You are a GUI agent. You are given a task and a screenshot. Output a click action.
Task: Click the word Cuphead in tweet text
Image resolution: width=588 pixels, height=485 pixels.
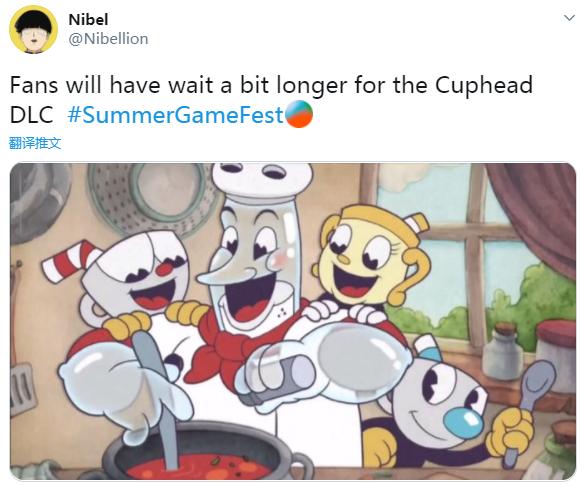(484, 85)
